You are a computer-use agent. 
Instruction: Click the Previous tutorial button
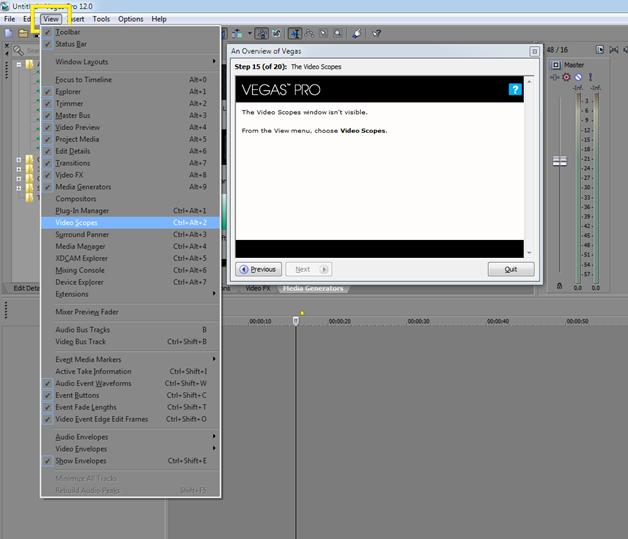pos(259,269)
